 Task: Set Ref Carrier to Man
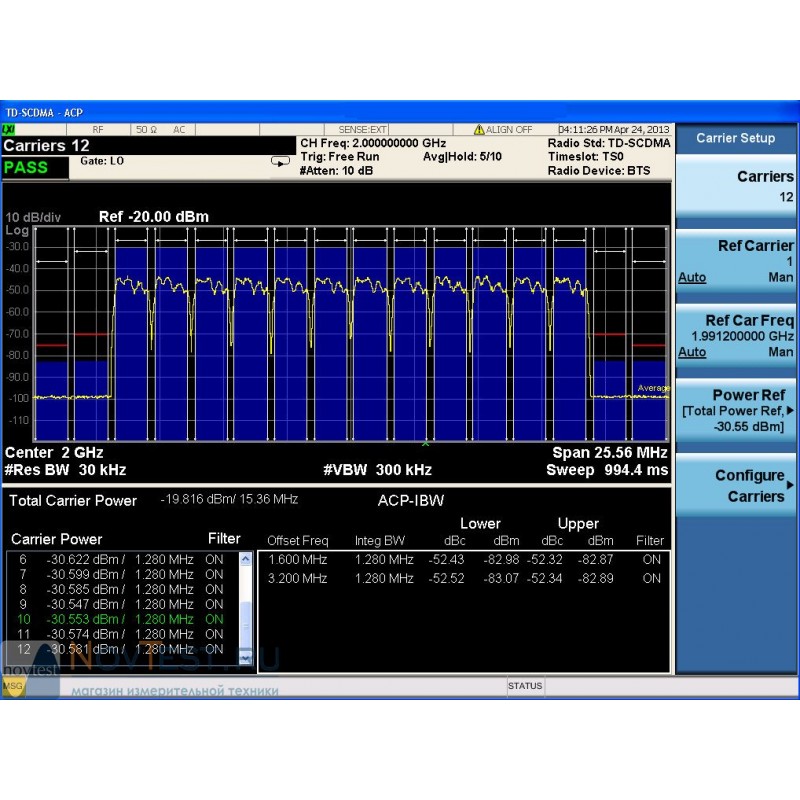pos(781,278)
